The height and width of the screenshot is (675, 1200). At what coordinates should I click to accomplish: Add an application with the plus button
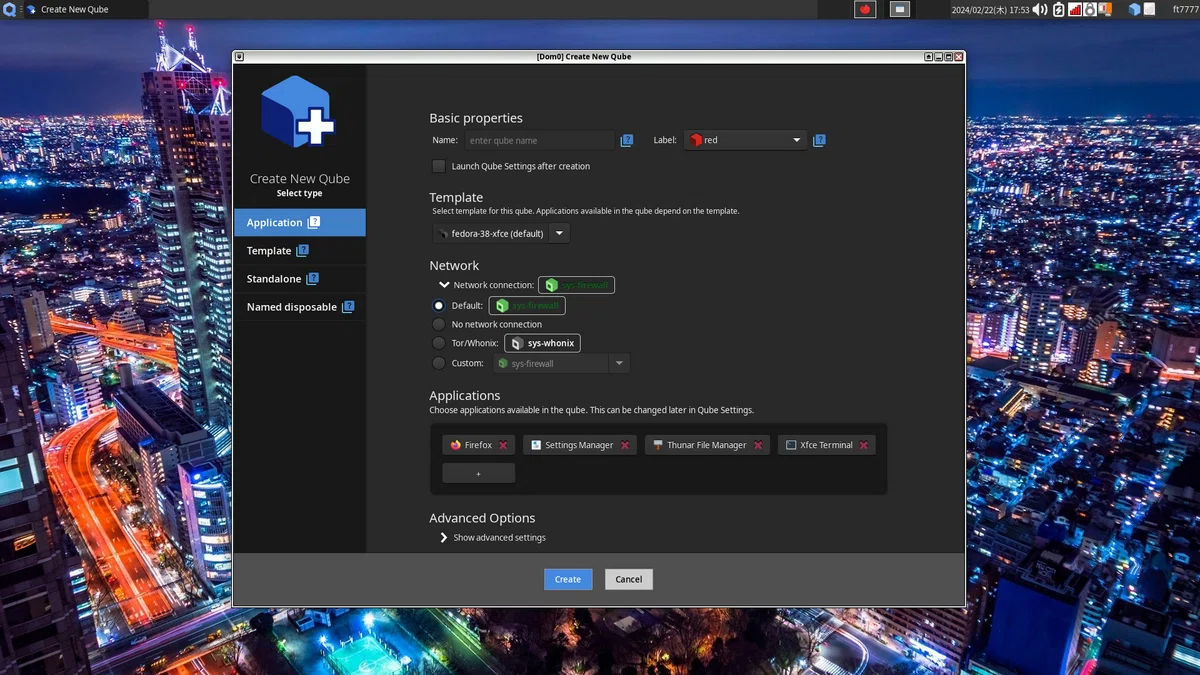[x=479, y=473]
